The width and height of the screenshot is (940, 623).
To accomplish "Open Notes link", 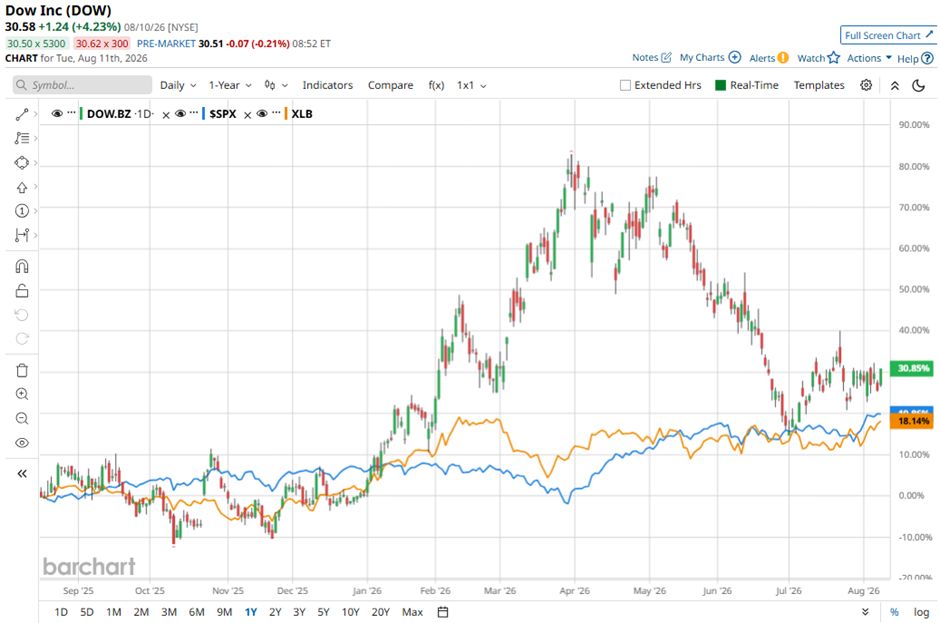I will (x=652, y=58).
